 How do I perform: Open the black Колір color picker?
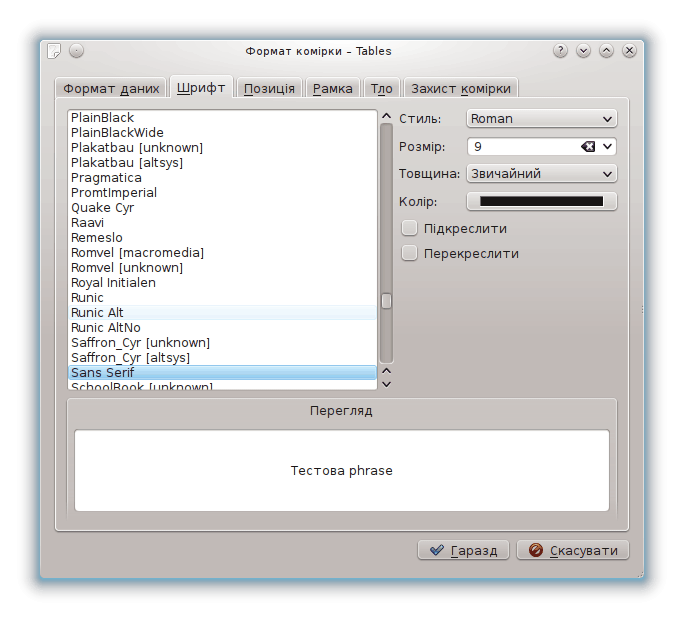[x=541, y=202]
